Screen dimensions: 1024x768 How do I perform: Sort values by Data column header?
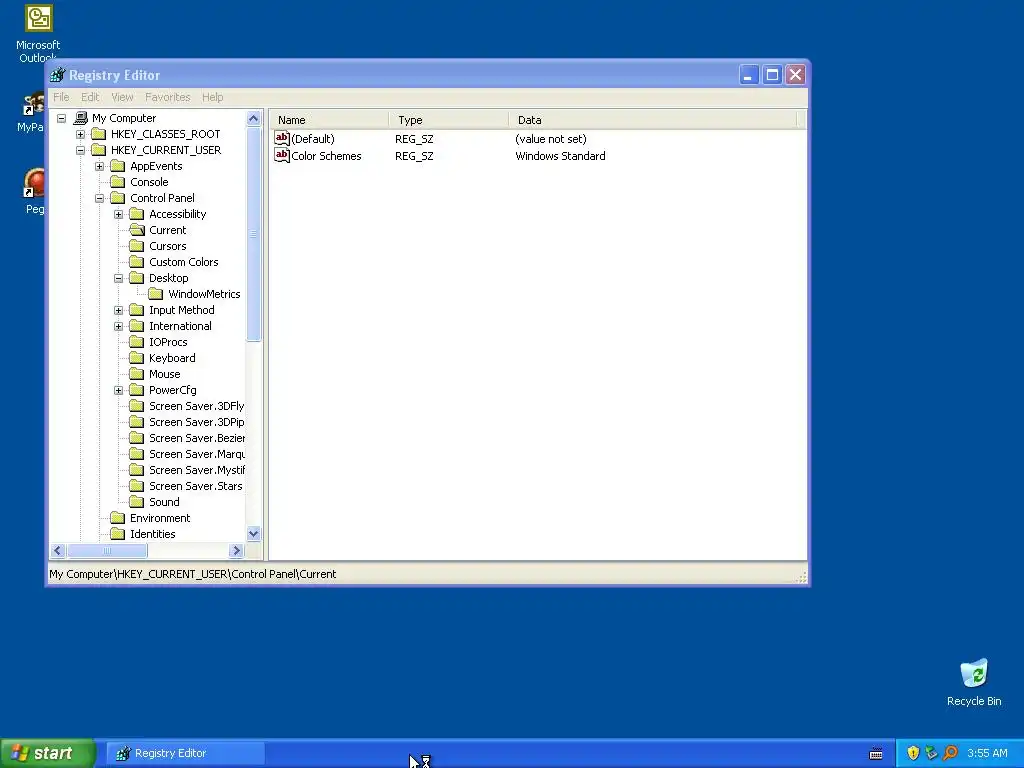(x=652, y=120)
